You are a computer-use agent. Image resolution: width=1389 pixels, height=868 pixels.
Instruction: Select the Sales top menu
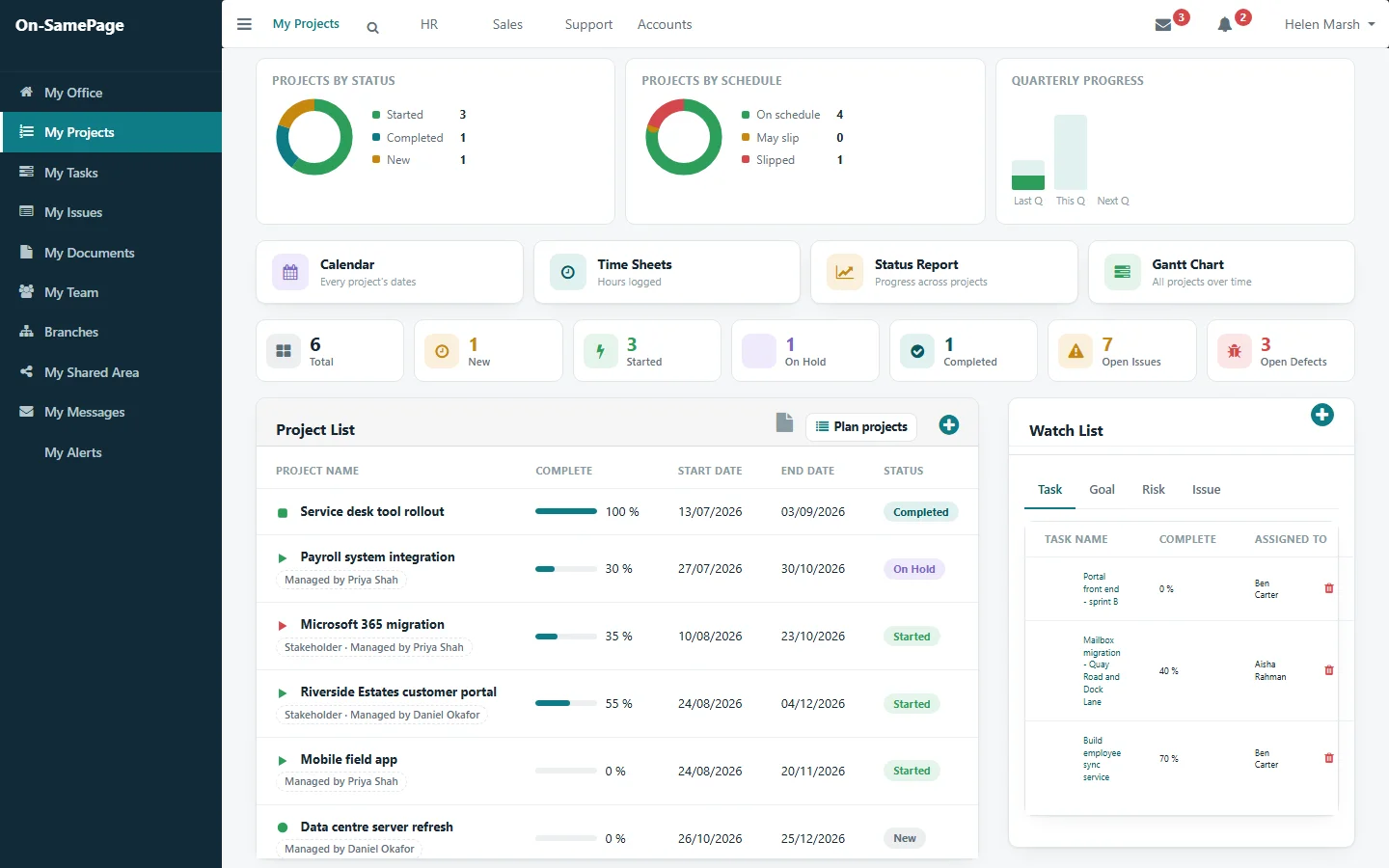point(507,24)
